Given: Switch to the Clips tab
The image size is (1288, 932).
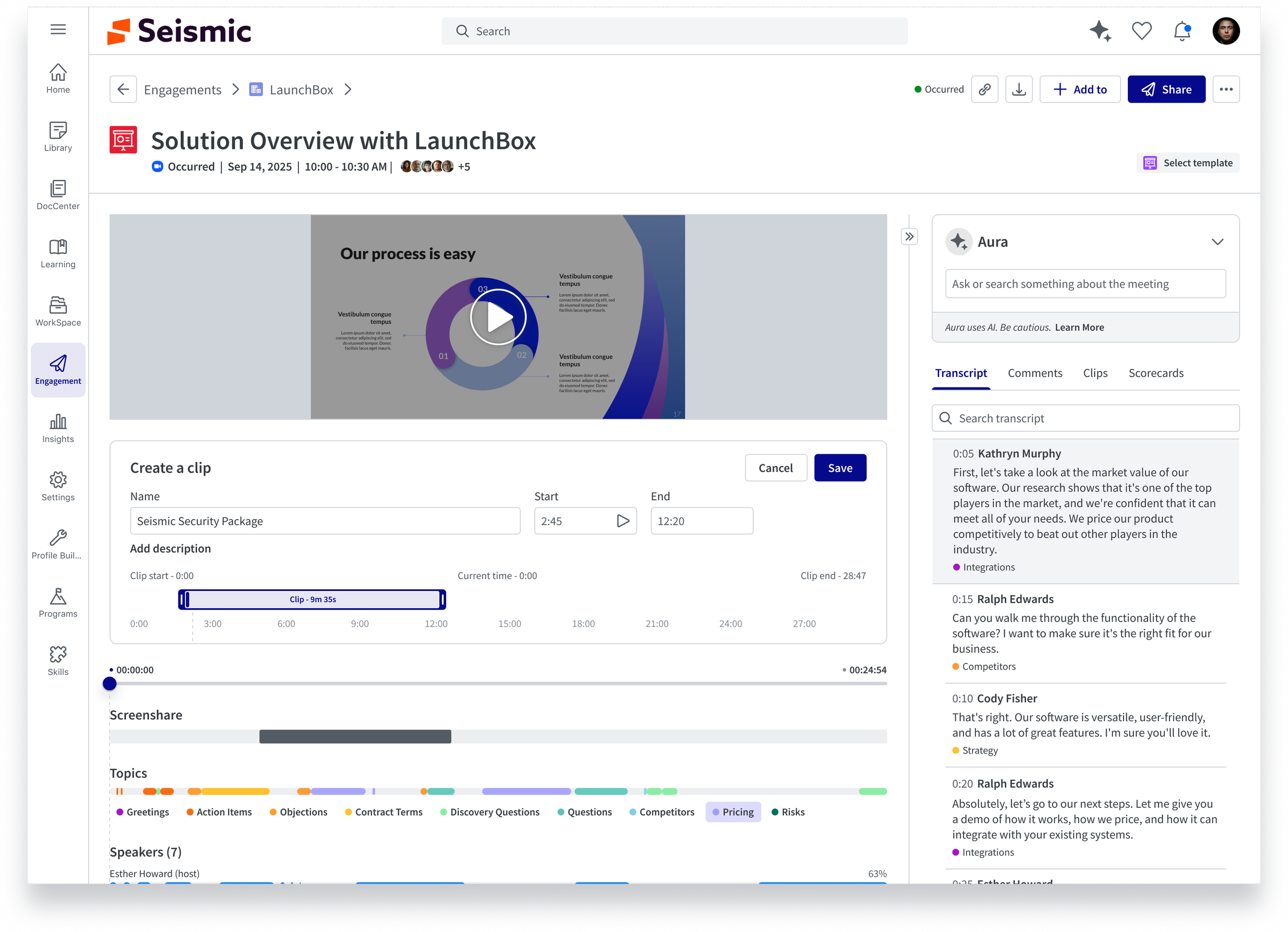Looking at the screenshot, I should click(x=1094, y=373).
